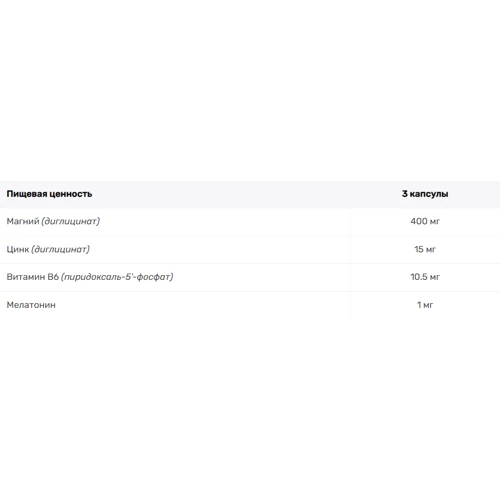The width and height of the screenshot is (500, 500).
Task: Click the '400 мг' value cell
Action: [425, 221]
